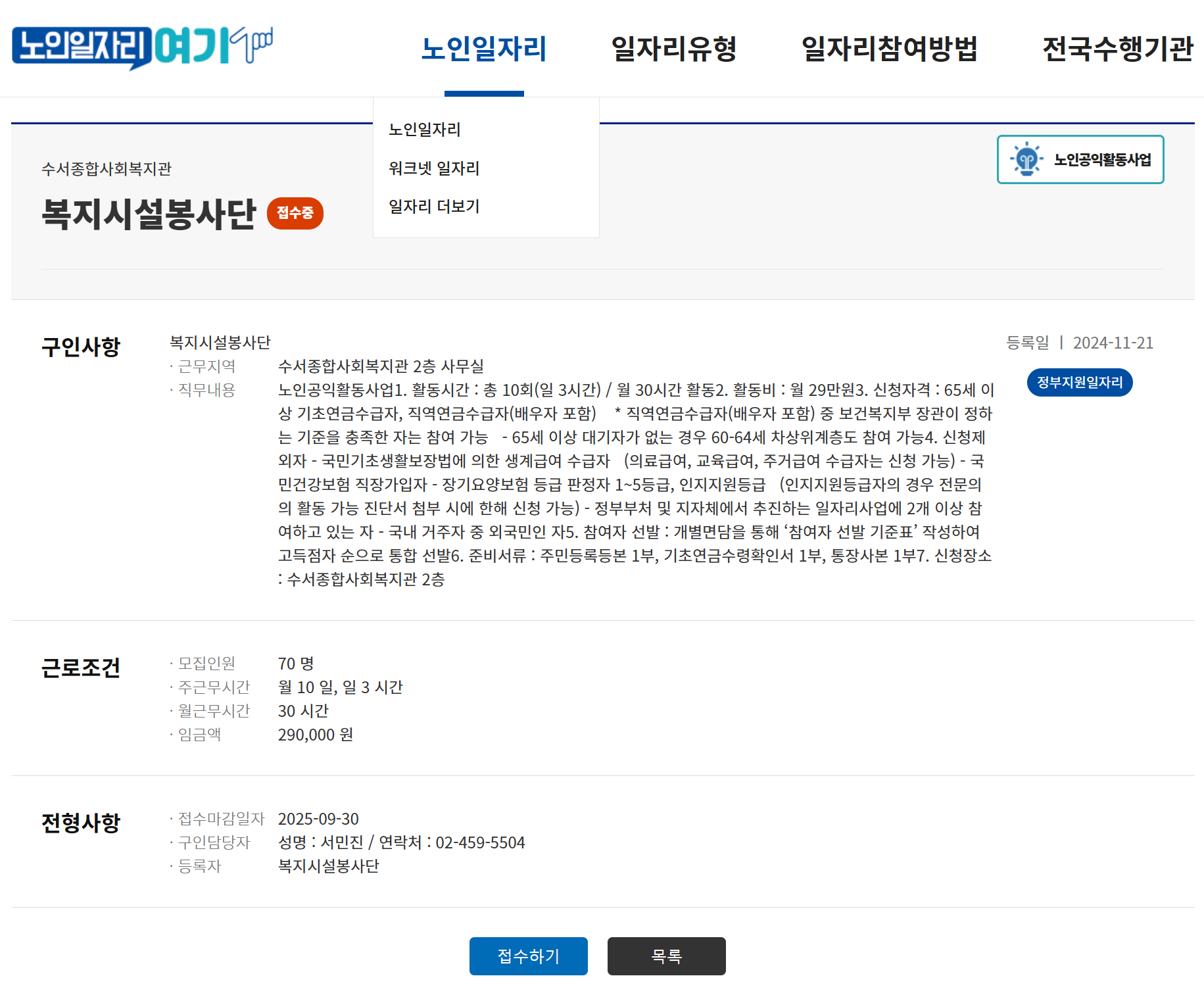Image resolution: width=1204 pixels, height=999 pixels.
Task: Click the 목록 list button
Action: (666, 956)
